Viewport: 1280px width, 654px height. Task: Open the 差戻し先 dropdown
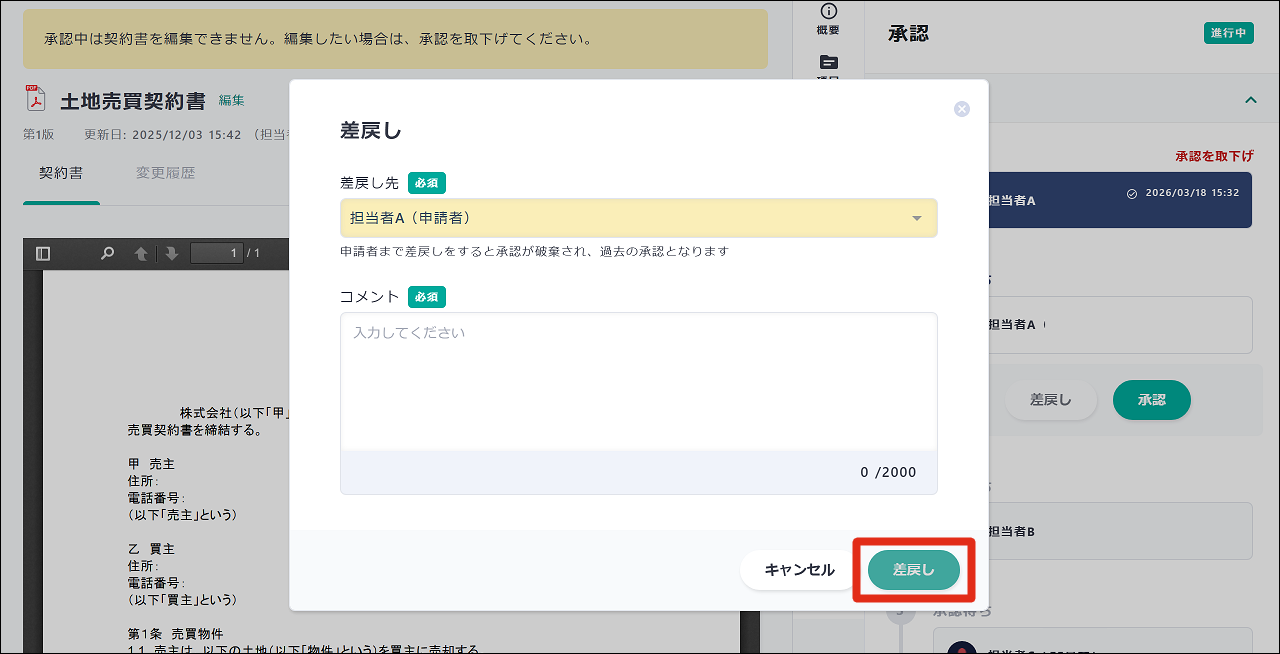[x=638, y=218]
